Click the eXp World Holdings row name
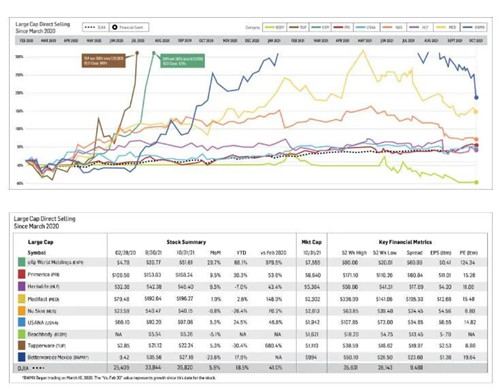This screenshot has width=500, height=390. pyautogui.click(x=55, y=262)
